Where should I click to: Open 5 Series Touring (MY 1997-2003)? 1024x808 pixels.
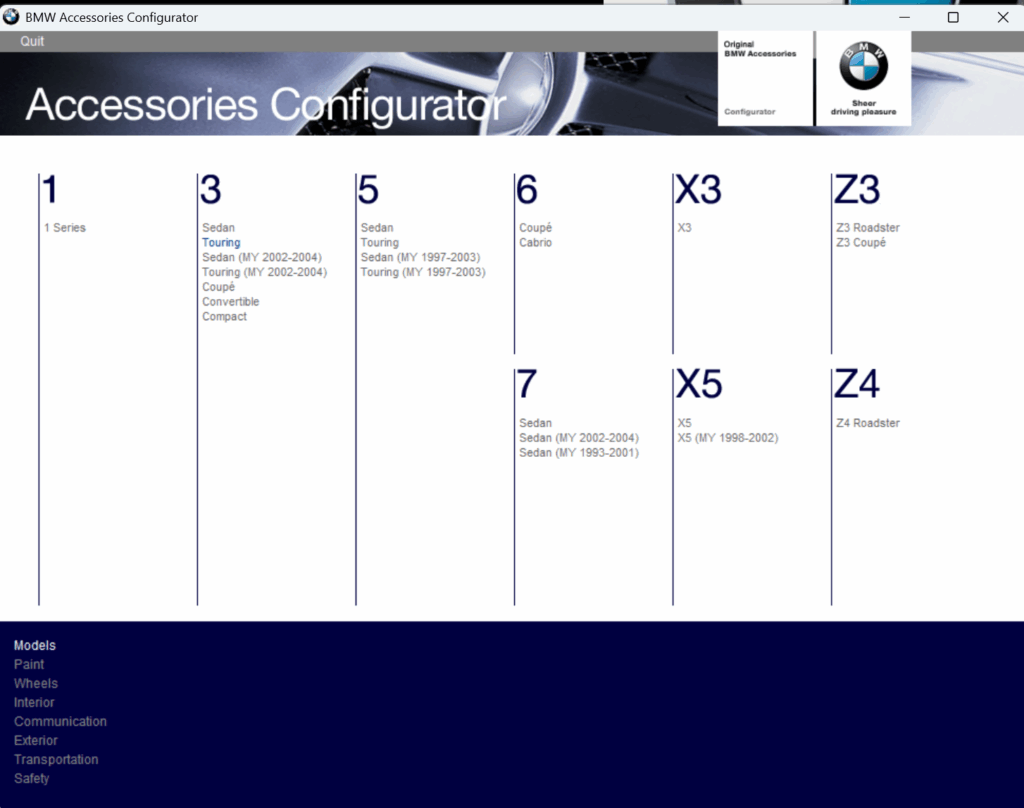423,272
